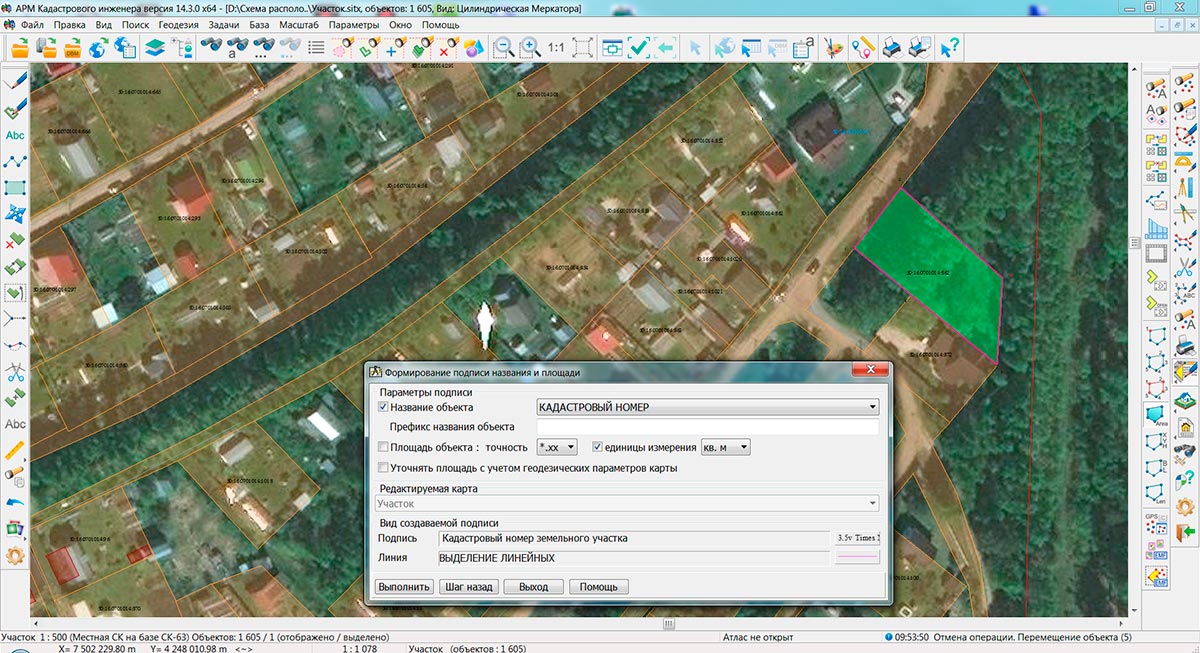This screenshot has height=653, width=1200.
Task: Check Уточнять площадь с учетом геодезических параметров
Action: [x=383, y=468]
